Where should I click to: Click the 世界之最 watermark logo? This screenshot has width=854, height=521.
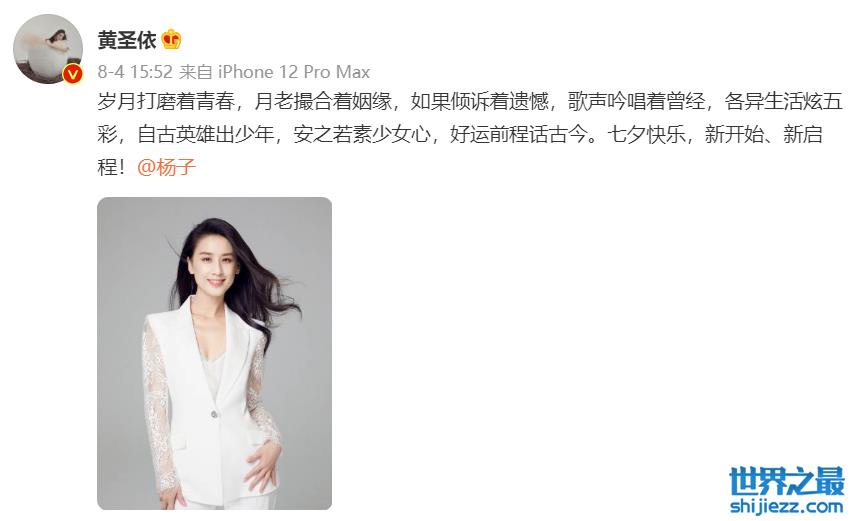(x=786, y=481)
